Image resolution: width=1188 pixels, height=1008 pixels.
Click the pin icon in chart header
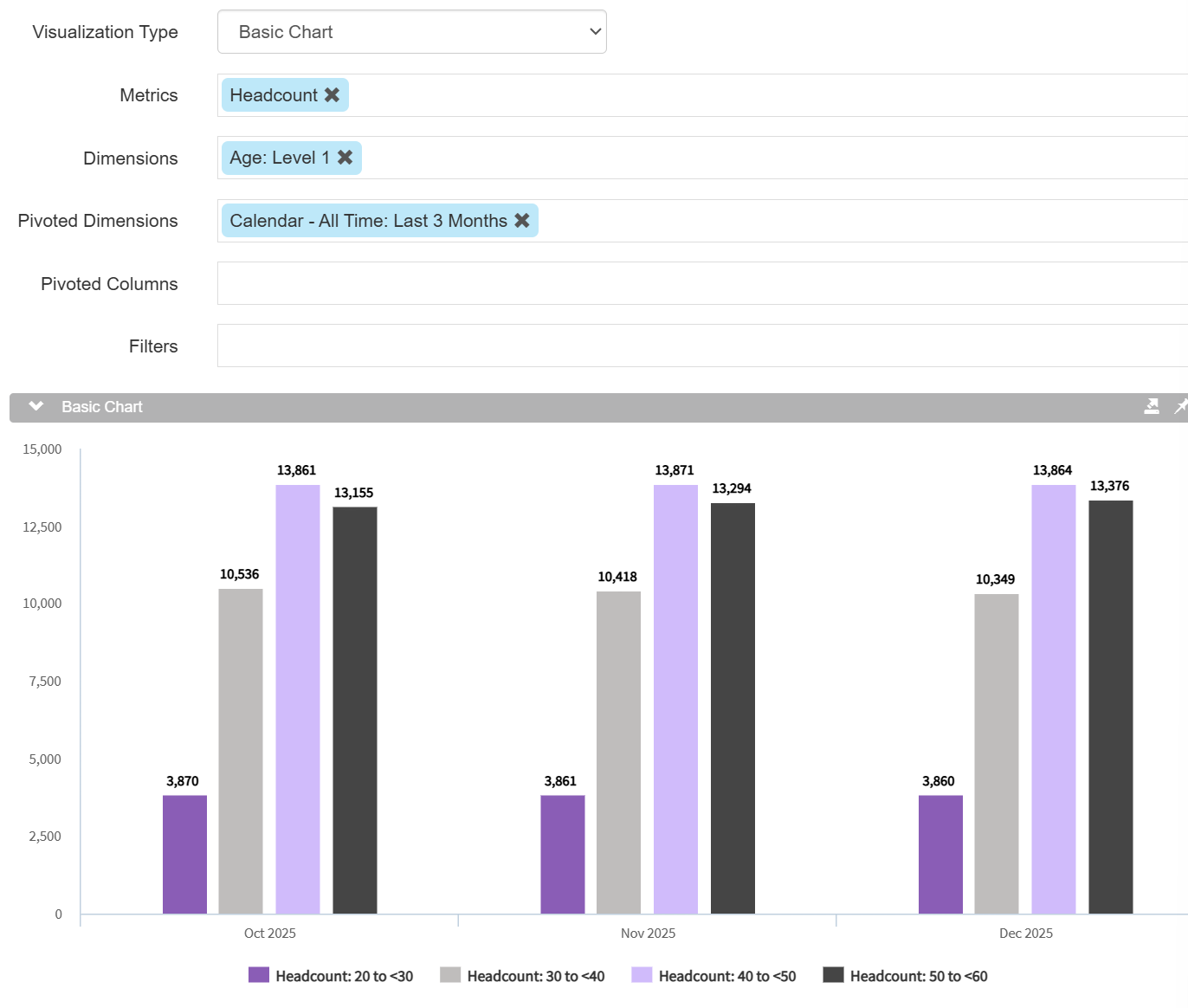pyautogui.click(x=1180, y=407)
